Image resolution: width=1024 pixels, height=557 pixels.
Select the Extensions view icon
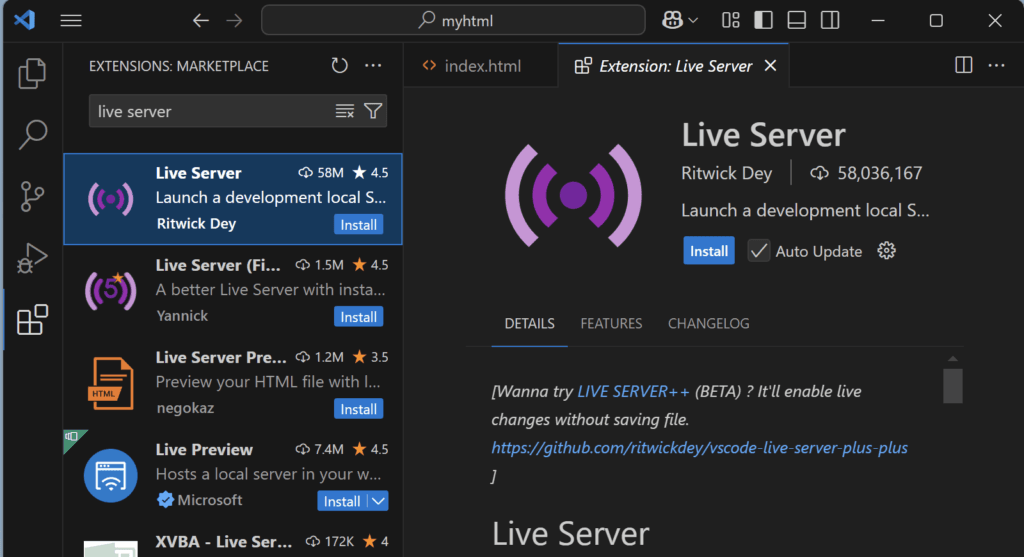tap(31, 320)
